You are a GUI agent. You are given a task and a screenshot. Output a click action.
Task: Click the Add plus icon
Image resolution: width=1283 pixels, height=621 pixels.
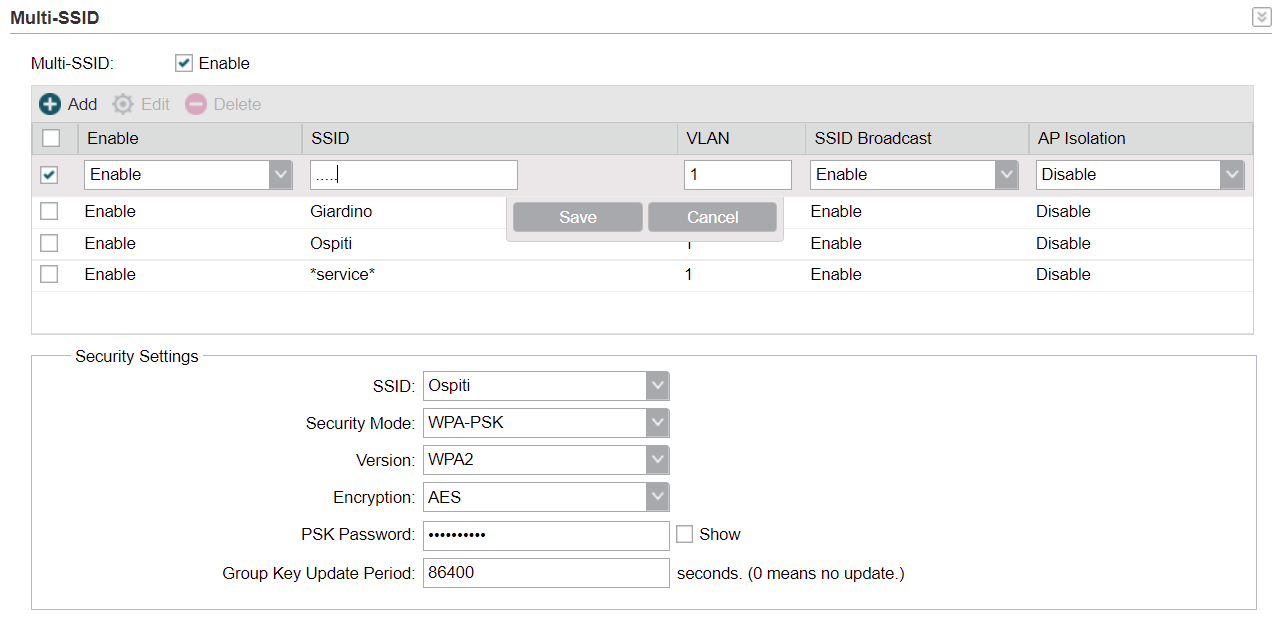pos(50,104)
